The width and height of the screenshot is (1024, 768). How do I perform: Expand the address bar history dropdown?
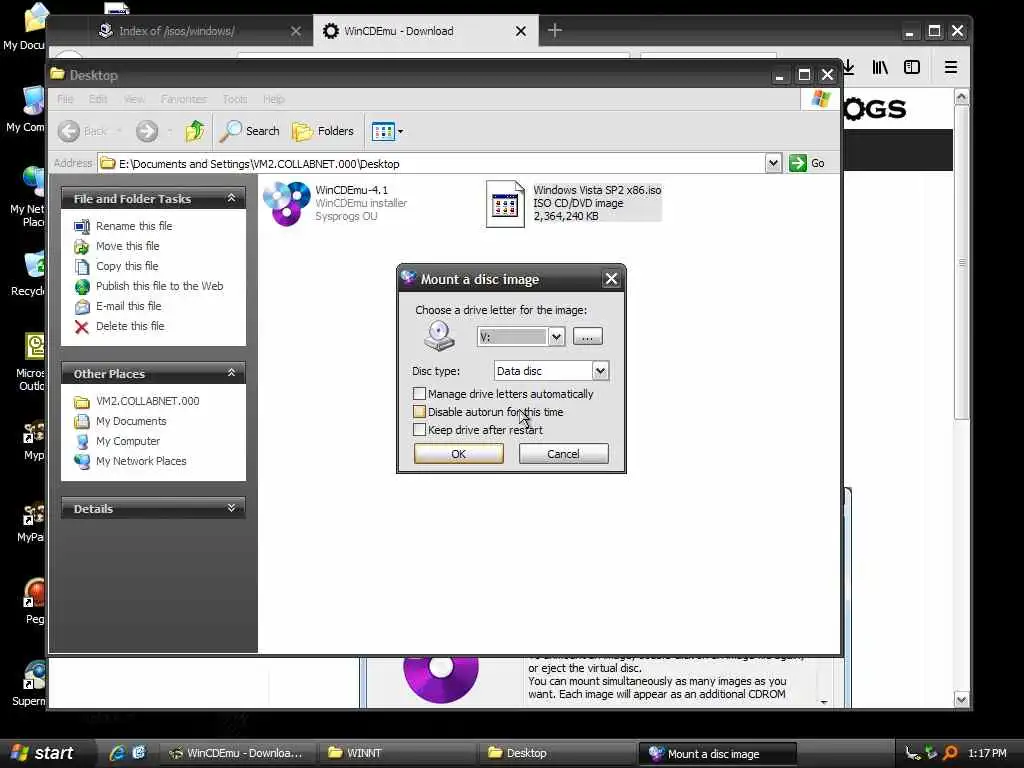773,163
